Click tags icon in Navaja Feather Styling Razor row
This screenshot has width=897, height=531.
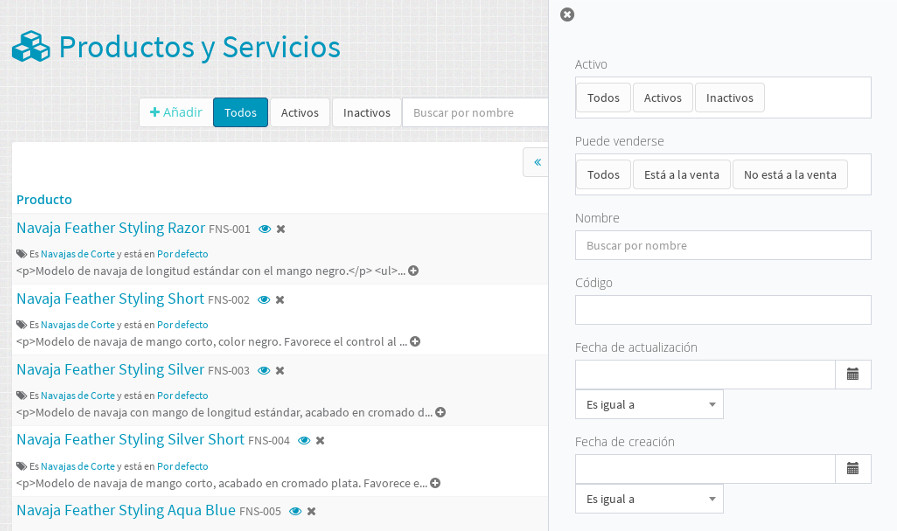click(22, 254)
